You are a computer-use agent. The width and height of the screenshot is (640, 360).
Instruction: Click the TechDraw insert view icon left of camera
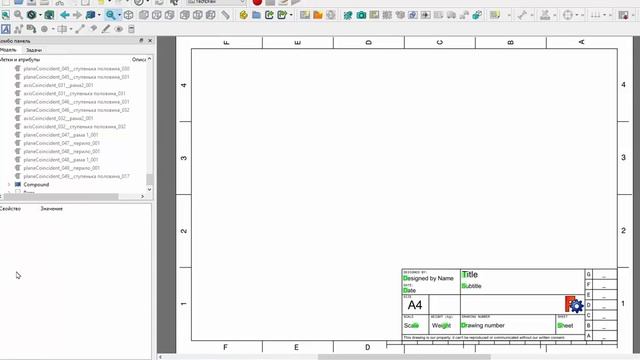click(348, 15)
